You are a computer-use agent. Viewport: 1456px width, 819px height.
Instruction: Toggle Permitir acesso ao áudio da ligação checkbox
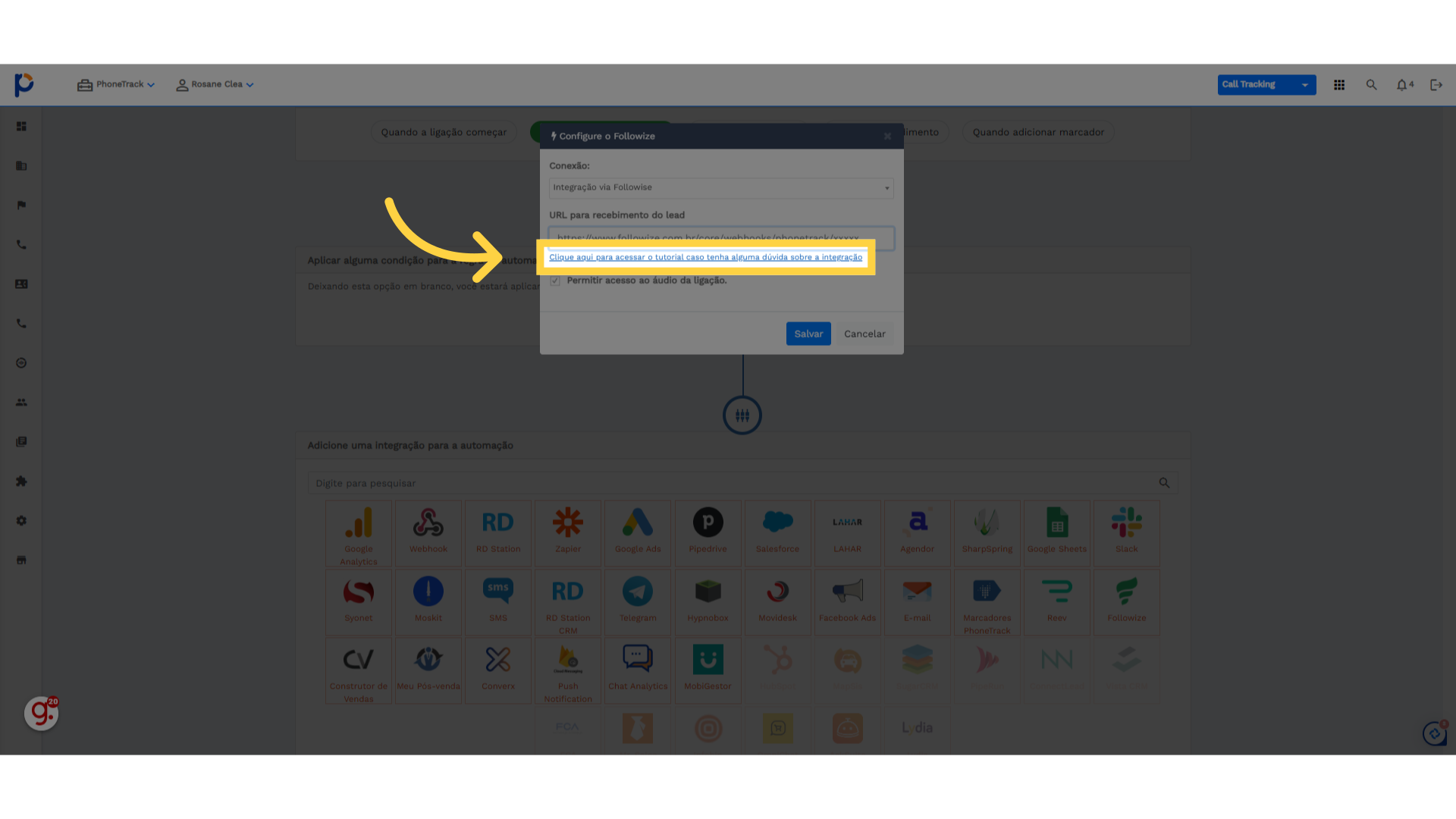[x=555, y=281]
